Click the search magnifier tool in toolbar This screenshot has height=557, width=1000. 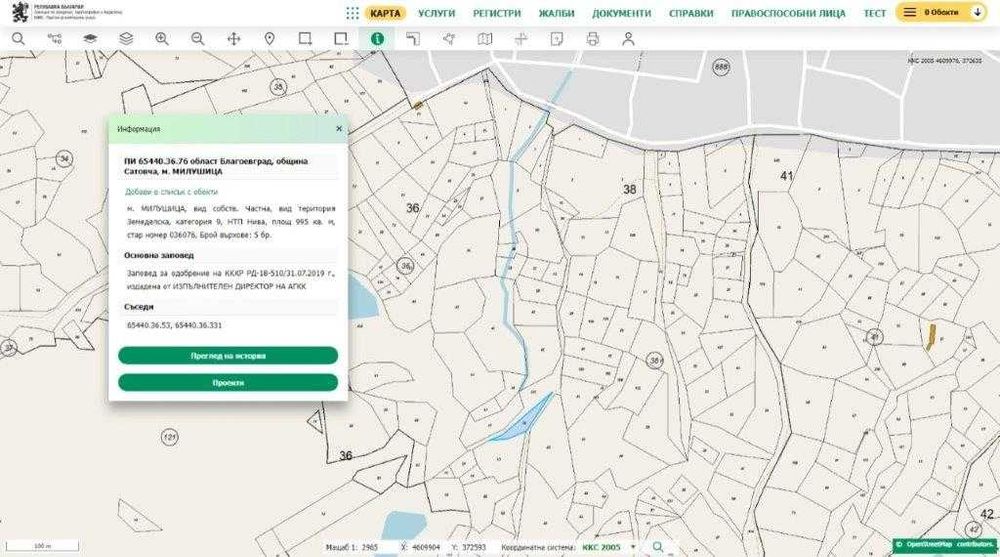pyautogui.click(x=18, y=39)
